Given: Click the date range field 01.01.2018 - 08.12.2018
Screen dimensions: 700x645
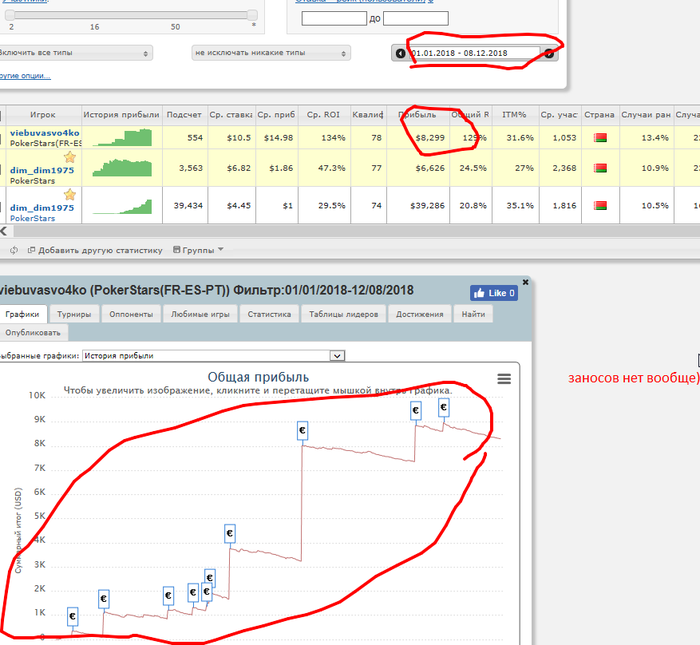Looking at the screenshot, I should [x=475, y=53].
